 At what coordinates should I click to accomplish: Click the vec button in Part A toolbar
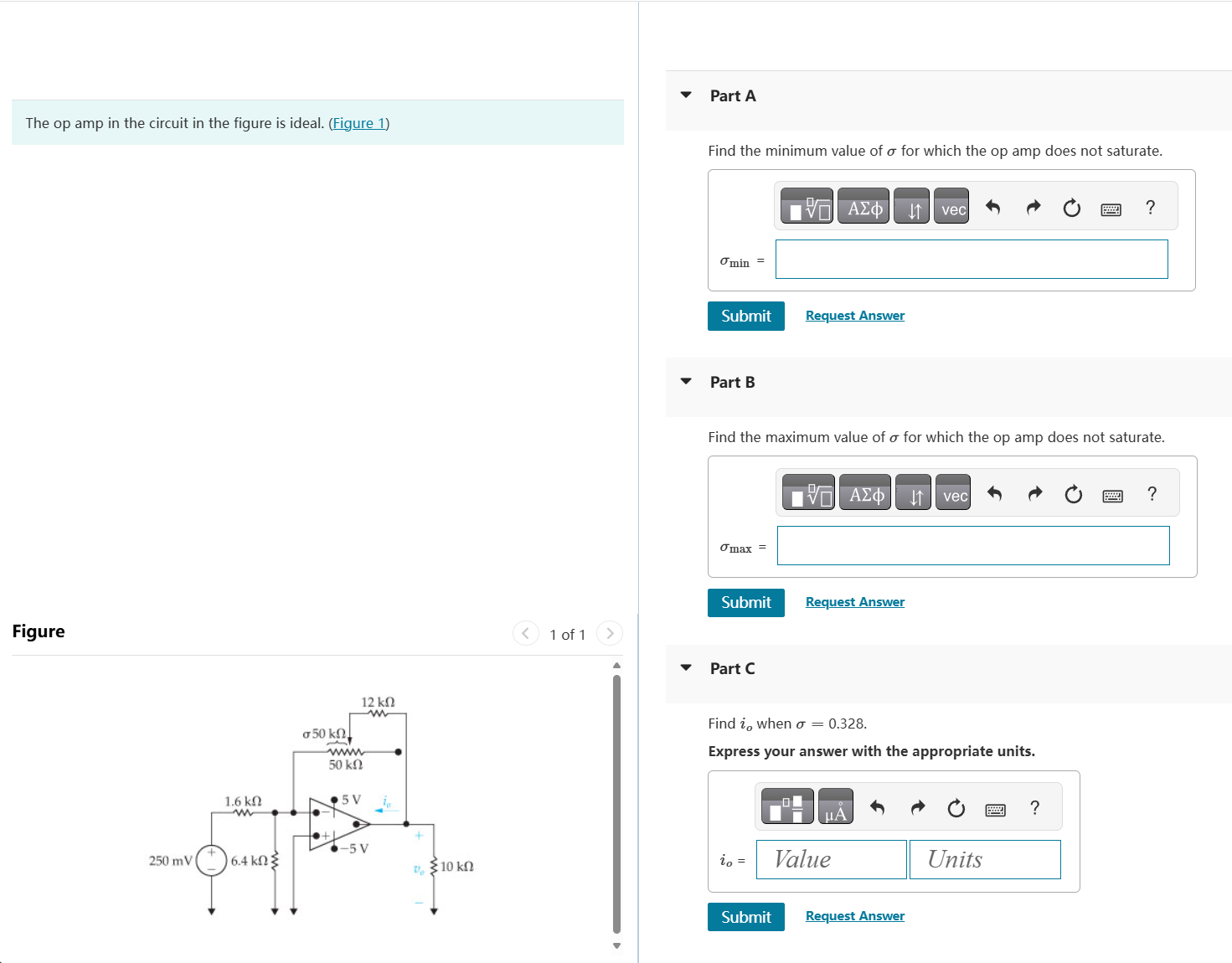click(951, 206)
